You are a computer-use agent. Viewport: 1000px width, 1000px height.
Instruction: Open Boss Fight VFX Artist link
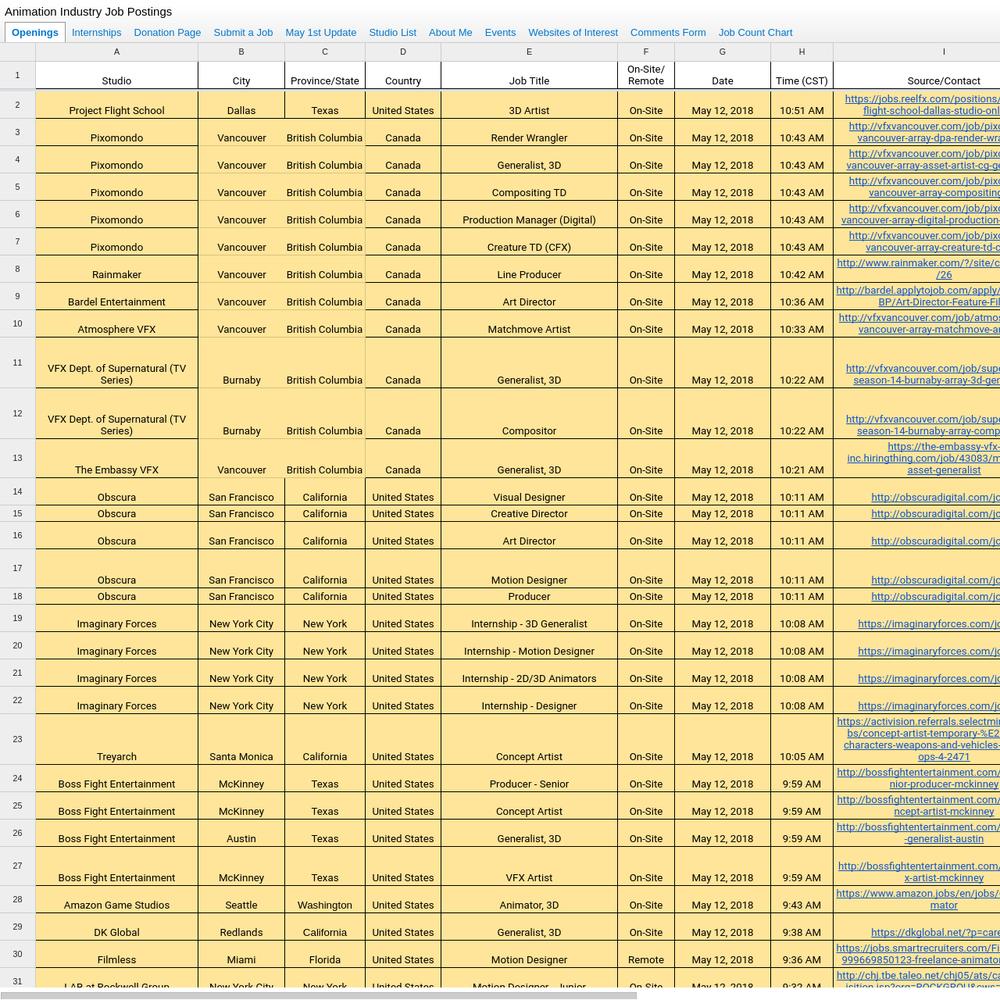(918, 872)
